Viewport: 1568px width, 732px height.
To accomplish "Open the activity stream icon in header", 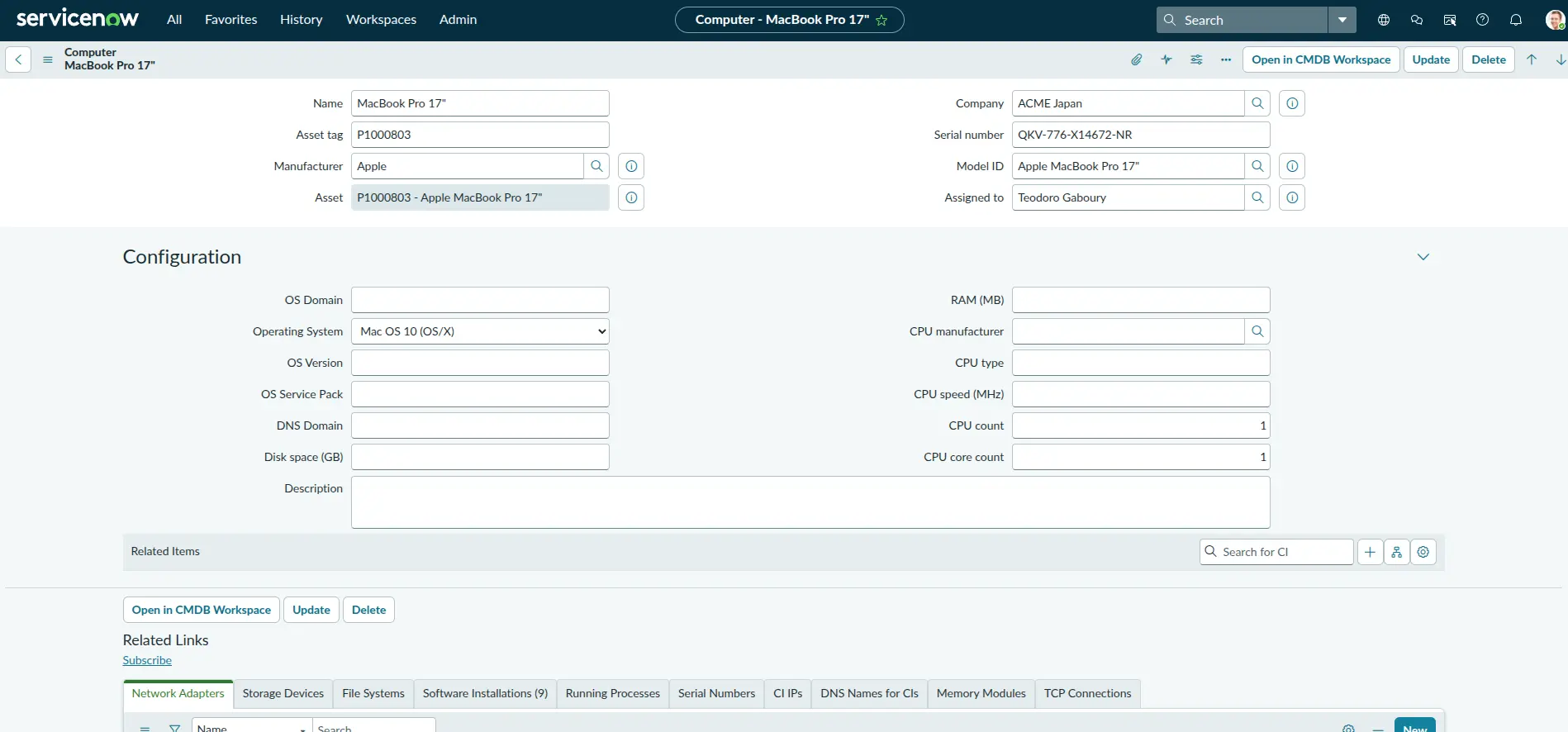I will click(1166, 59).
